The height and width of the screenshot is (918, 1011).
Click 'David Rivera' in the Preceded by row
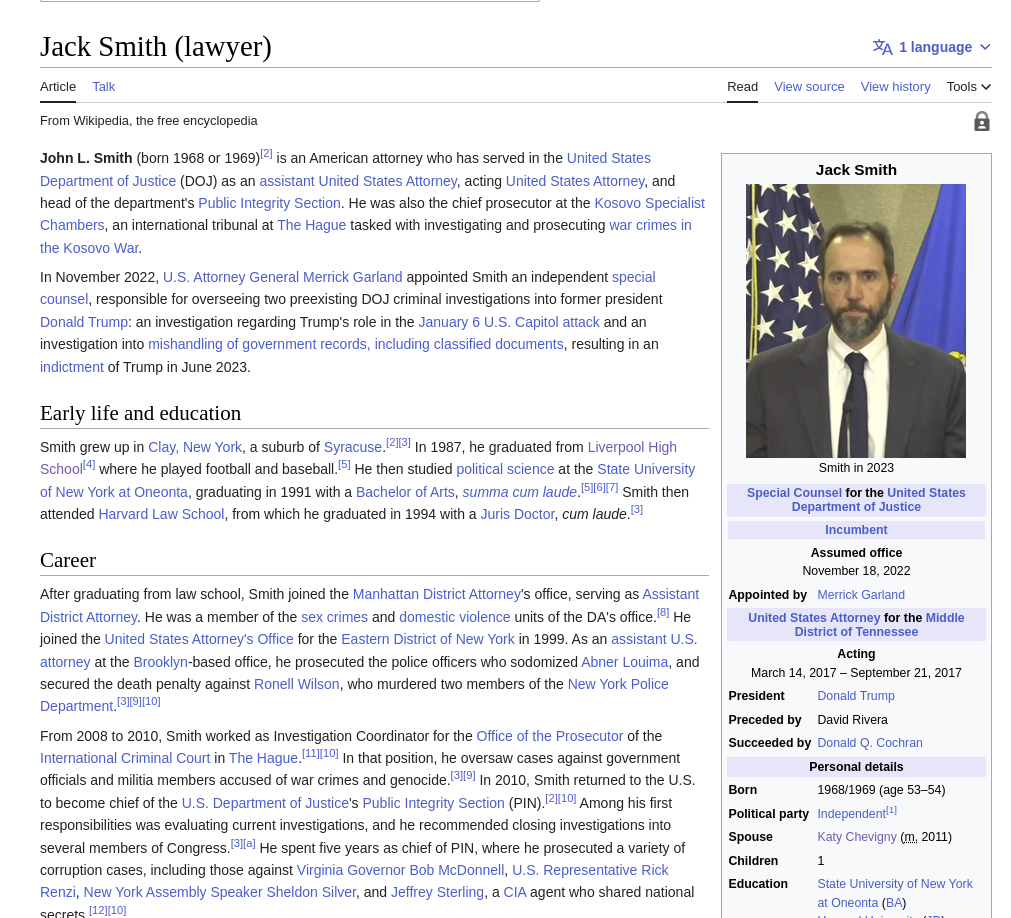click(852, 720)
